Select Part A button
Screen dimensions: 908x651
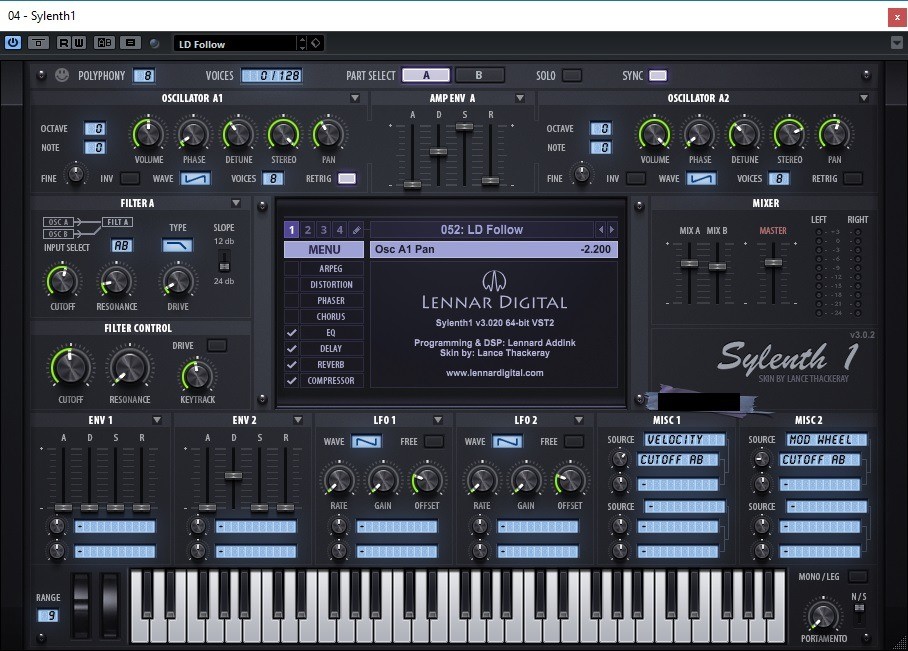[x=426, y=75]
